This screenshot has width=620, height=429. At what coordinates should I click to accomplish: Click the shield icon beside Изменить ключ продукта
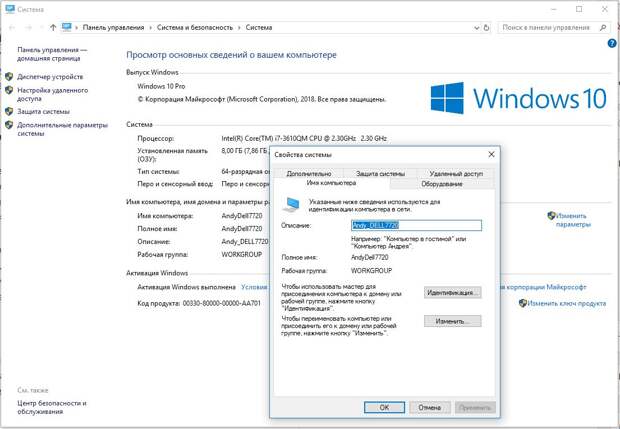click(523, 303)
